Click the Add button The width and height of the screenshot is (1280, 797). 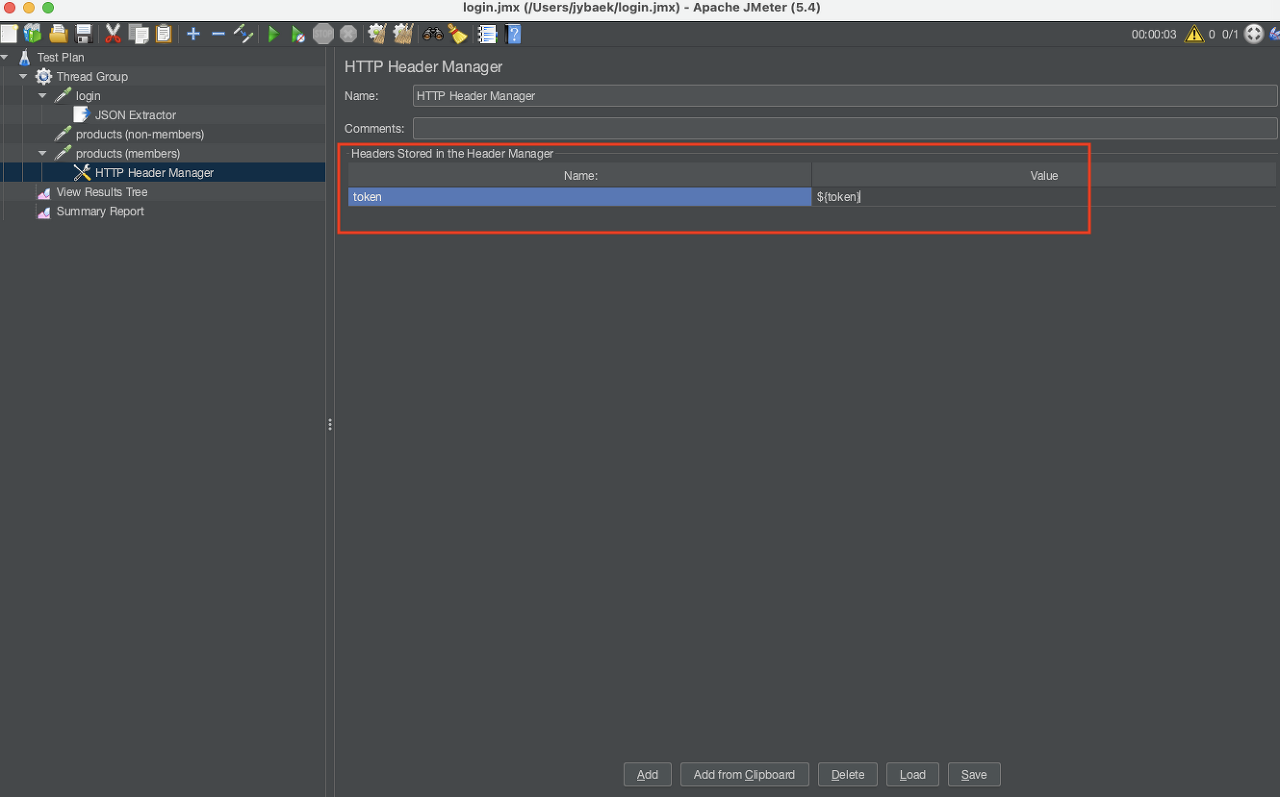[647, 774]
